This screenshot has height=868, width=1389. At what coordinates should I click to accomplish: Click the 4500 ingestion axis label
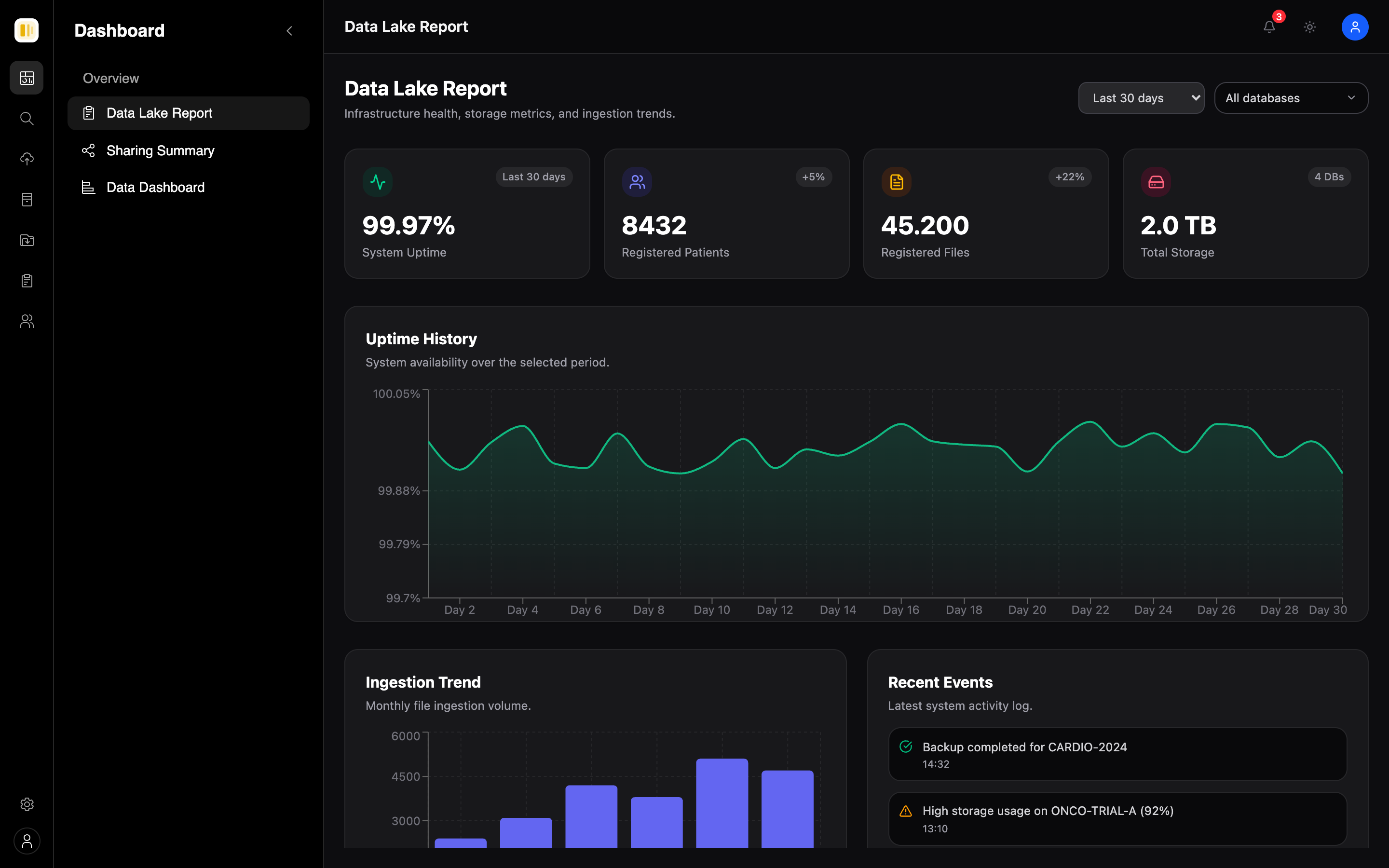[406, 777]
